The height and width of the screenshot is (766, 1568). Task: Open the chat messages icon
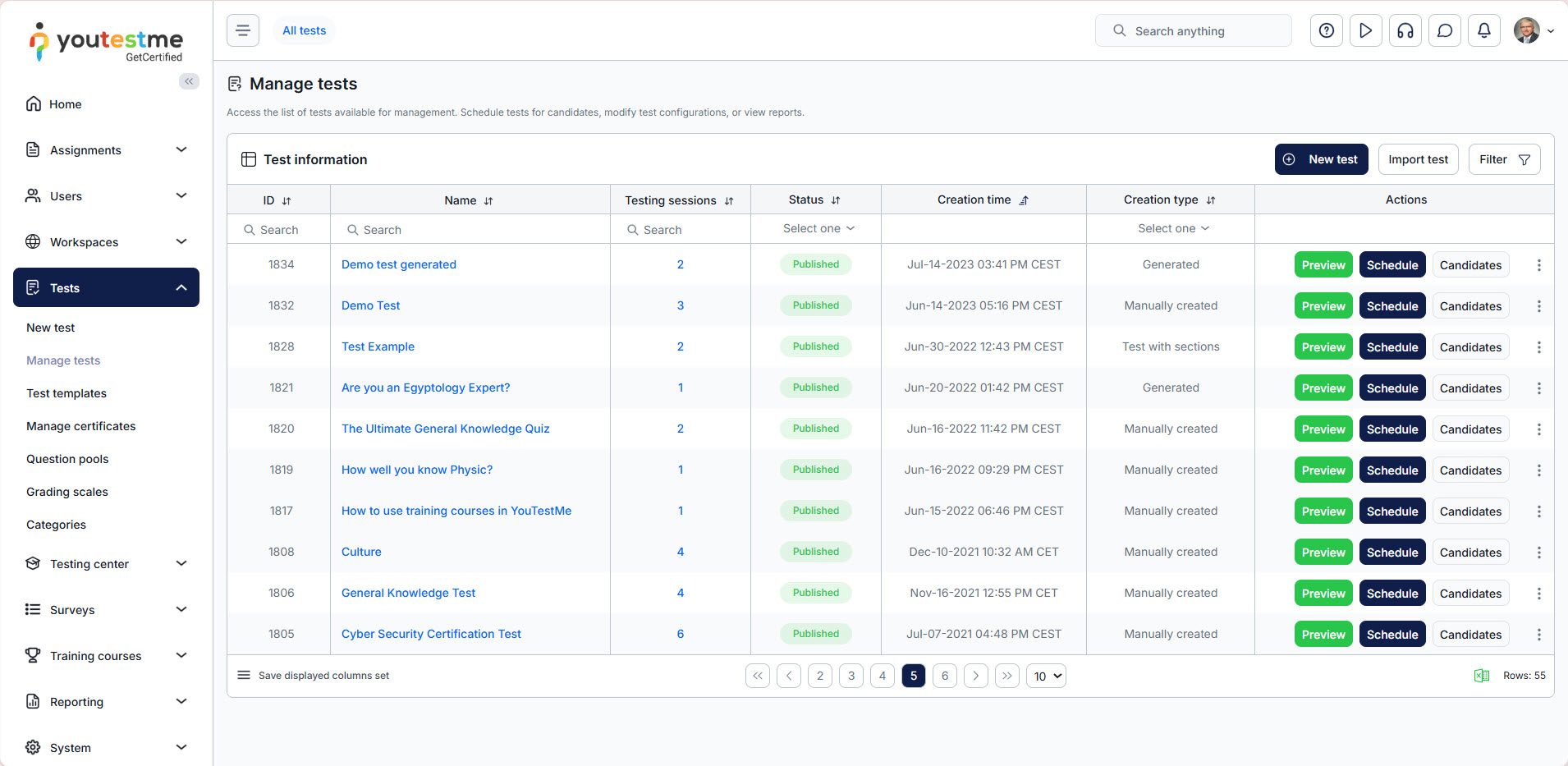(x=1444, y=31)
